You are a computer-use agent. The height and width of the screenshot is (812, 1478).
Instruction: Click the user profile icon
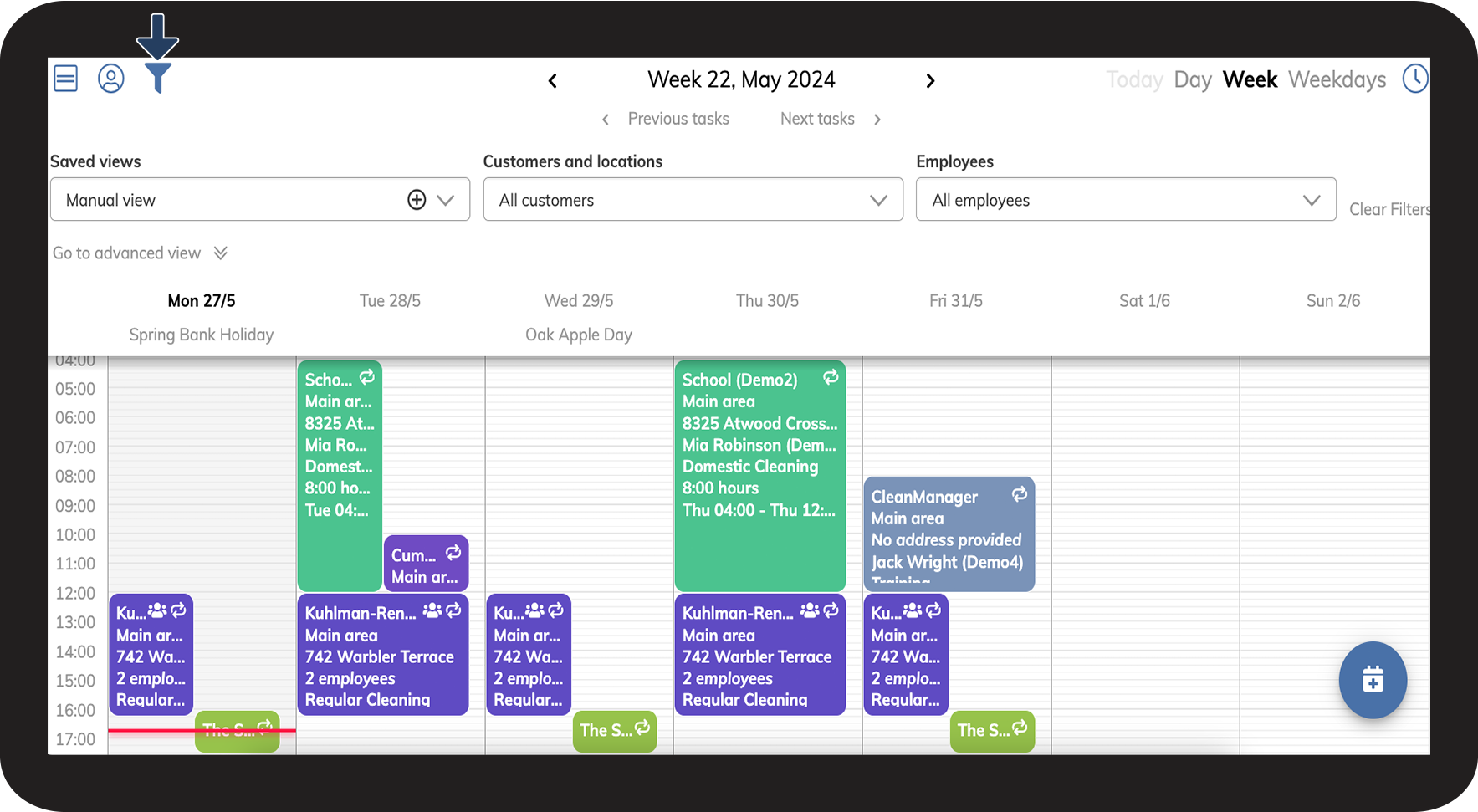[111, 79]
